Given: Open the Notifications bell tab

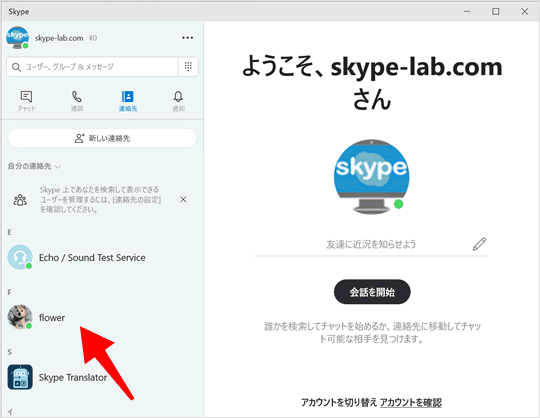Looking at the screenshot, I should [178, 101].
